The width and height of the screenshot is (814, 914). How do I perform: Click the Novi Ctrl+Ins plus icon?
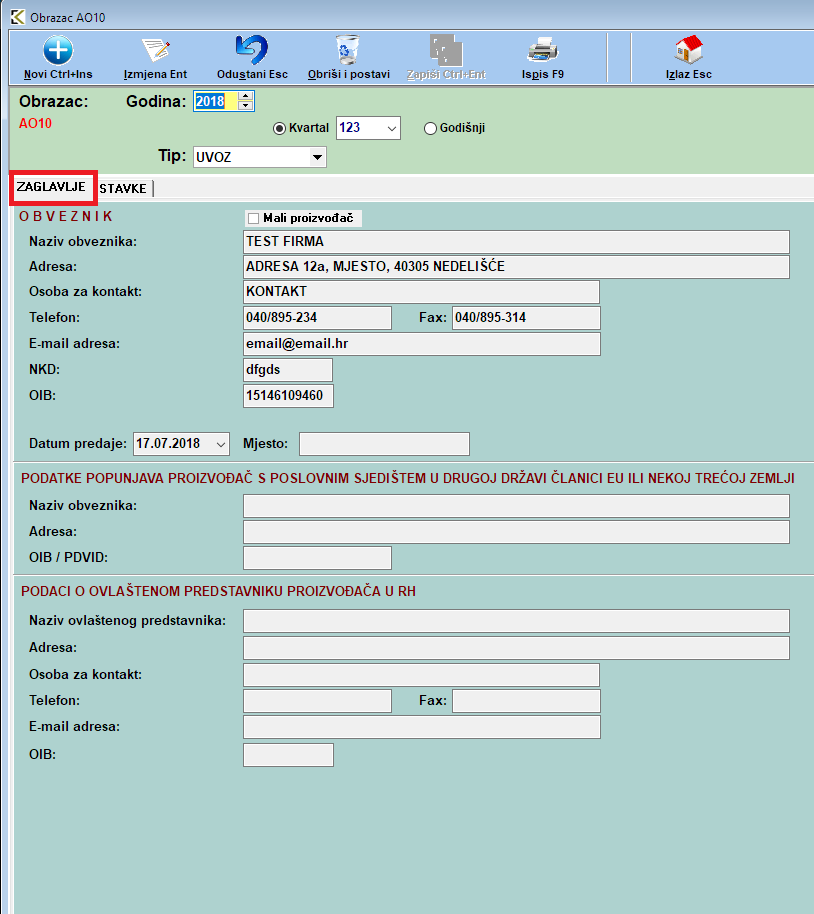click(x=58, y=50)
